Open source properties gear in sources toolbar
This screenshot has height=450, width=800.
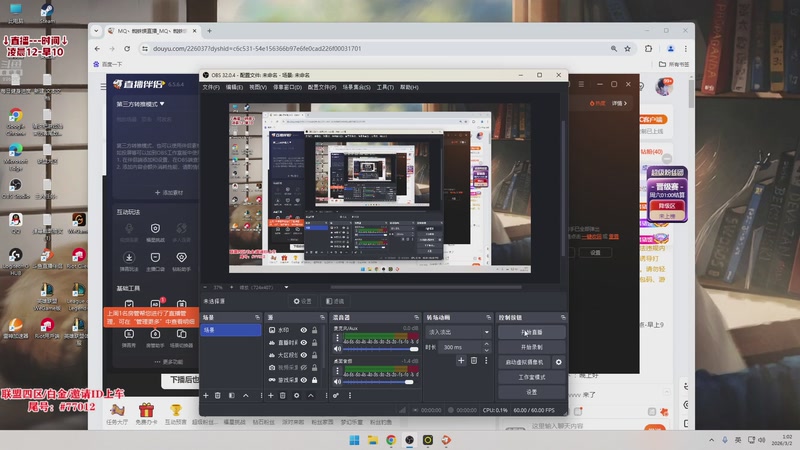(x=296, y=395)
